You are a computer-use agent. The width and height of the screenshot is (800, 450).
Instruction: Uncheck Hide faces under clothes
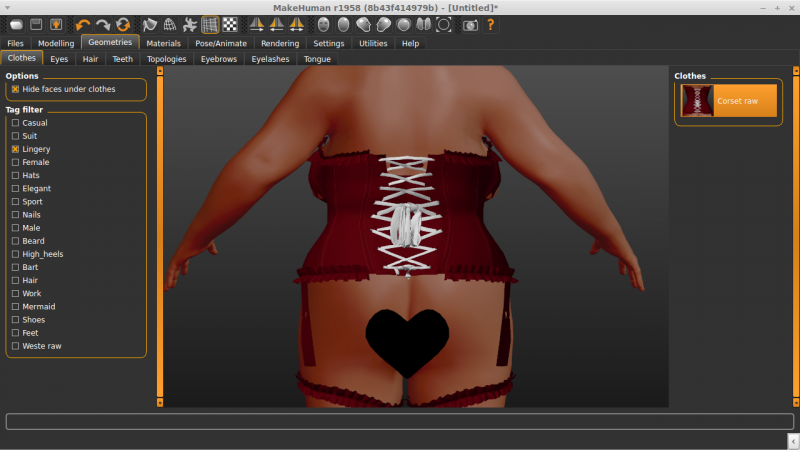[x=15, y=89]
